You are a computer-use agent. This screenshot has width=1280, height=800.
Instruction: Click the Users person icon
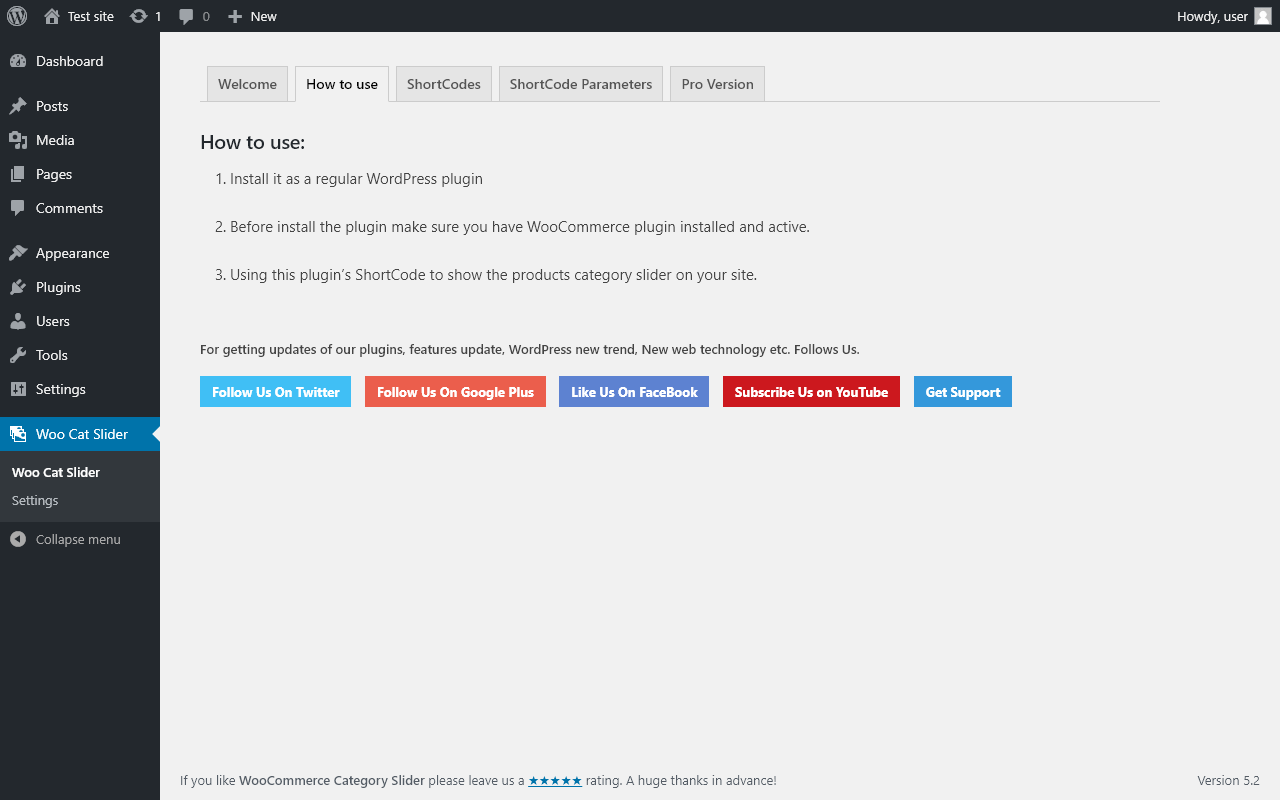point(18,321)
